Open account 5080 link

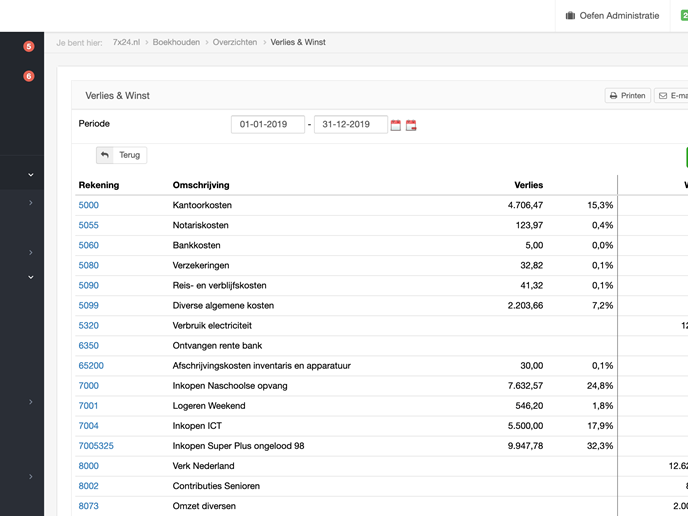click(x=89, y=265)
